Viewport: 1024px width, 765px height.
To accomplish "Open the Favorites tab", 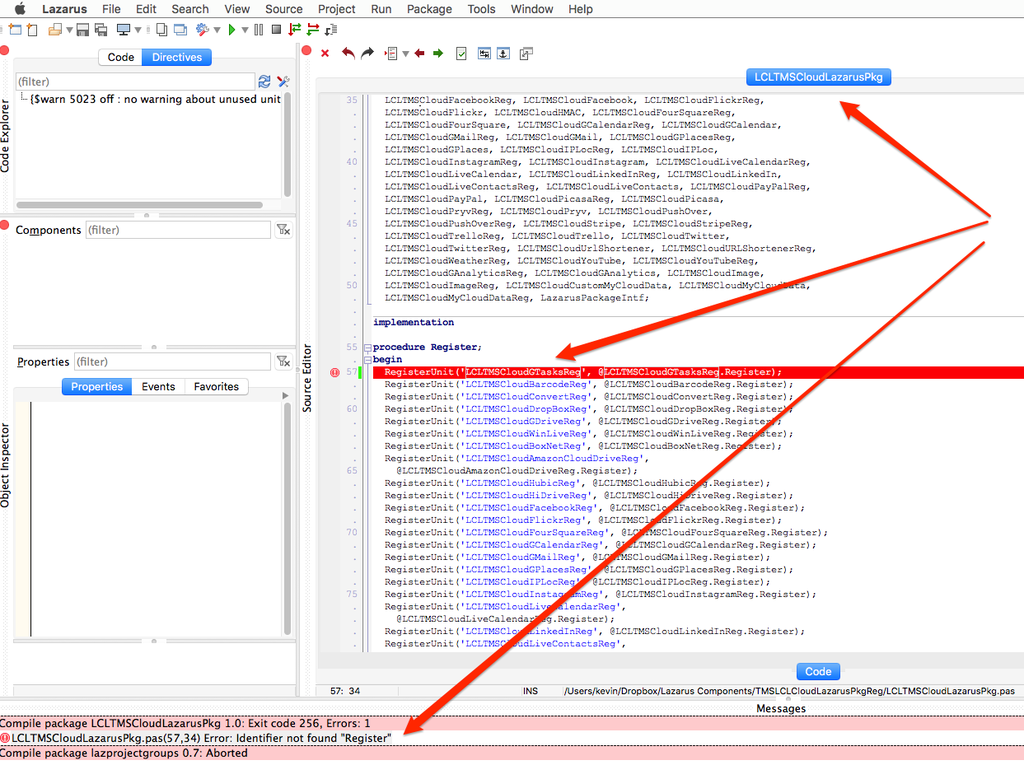I will click(x=216, y=387).
